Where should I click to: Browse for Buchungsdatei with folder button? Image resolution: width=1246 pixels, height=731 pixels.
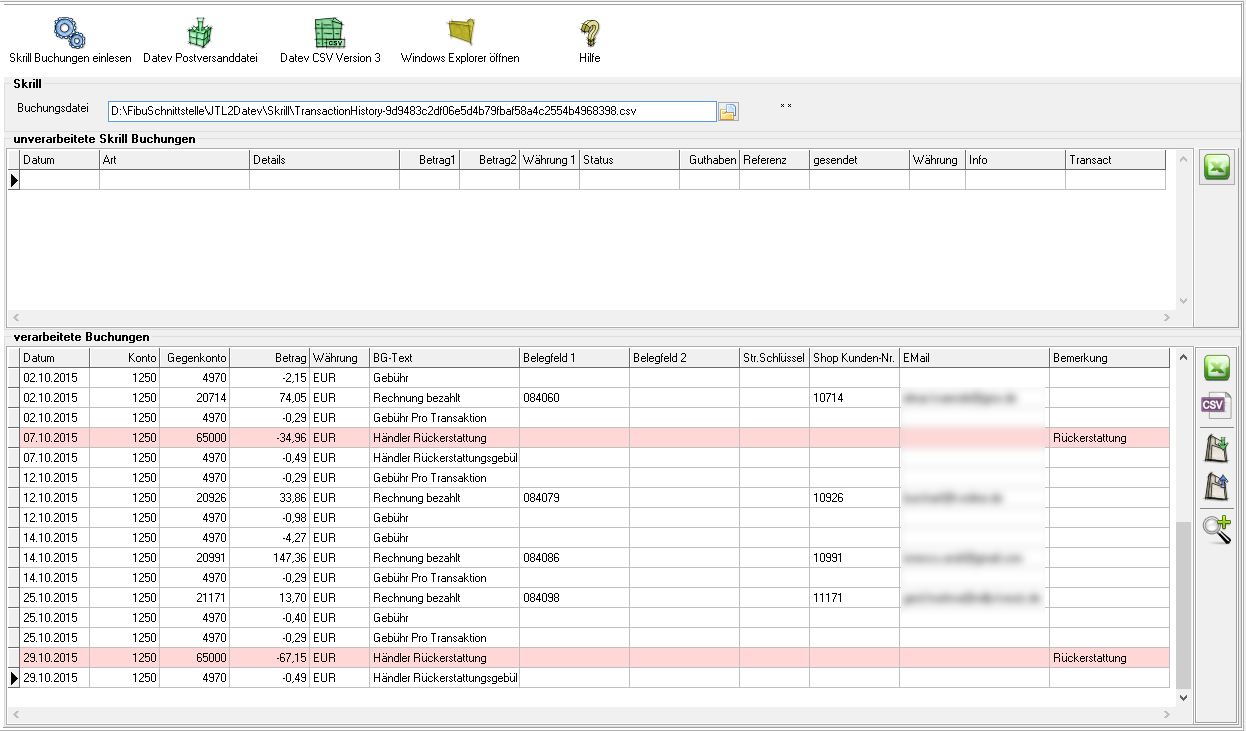(x=728, y=111)
